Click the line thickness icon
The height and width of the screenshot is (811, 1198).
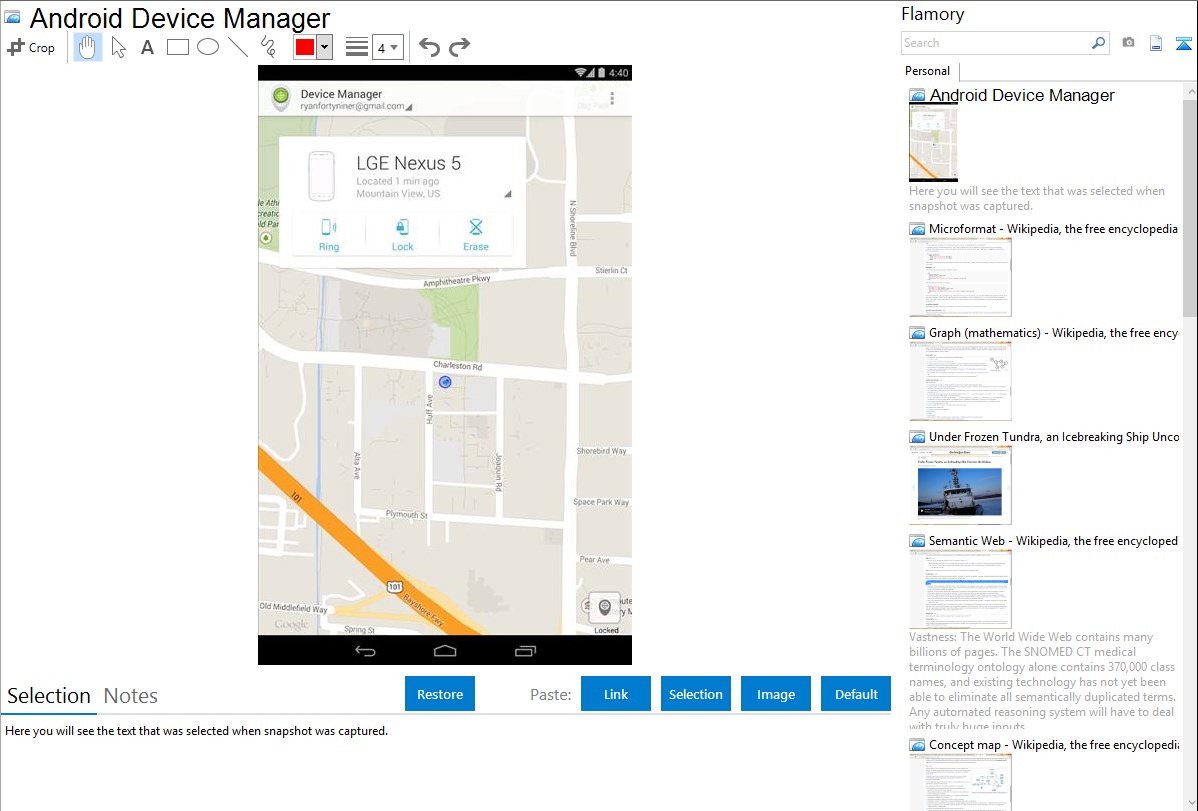click(x=357, y=47)
